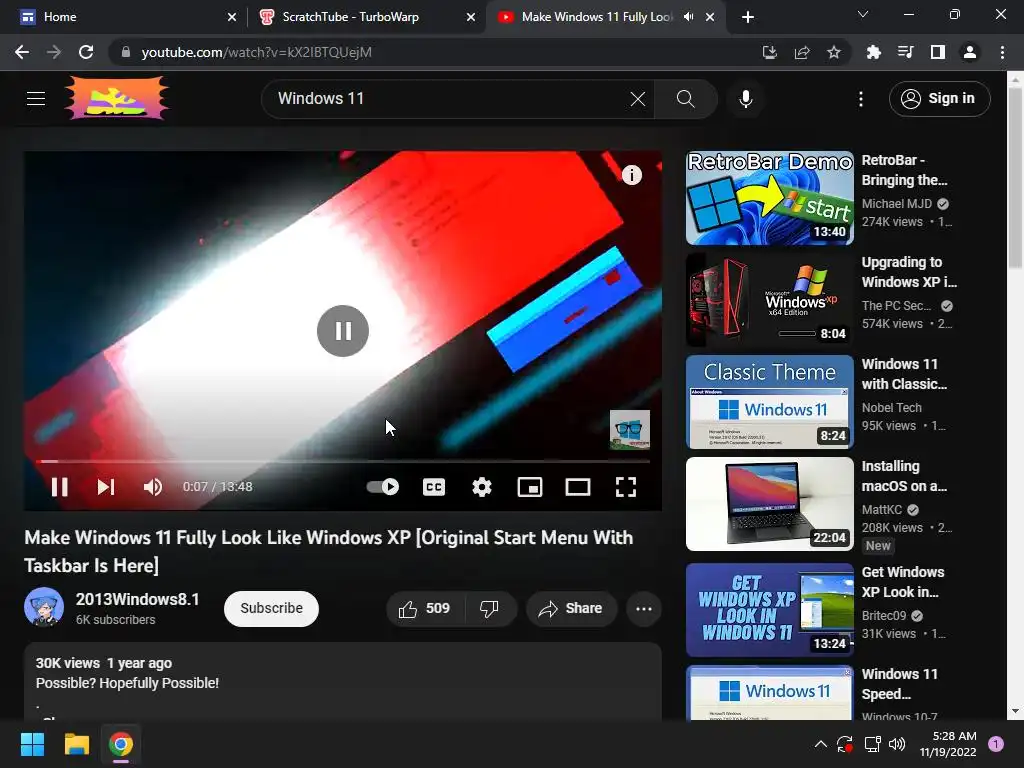The image size is (1024, 768).
Task: Open the 2013Windows8.1 channel name
Action: 137,599
